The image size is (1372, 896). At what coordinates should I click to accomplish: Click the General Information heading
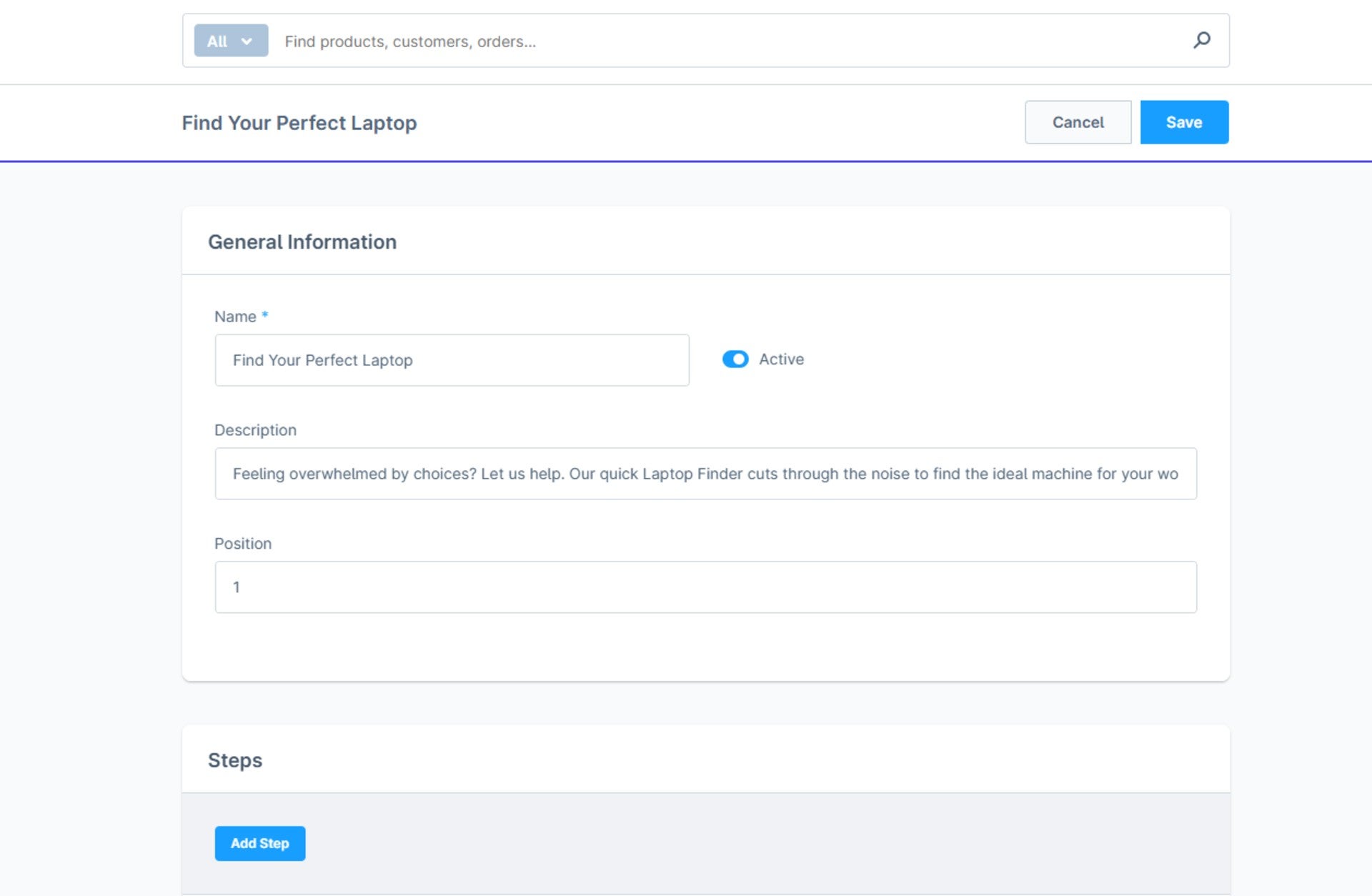(302, 242)
